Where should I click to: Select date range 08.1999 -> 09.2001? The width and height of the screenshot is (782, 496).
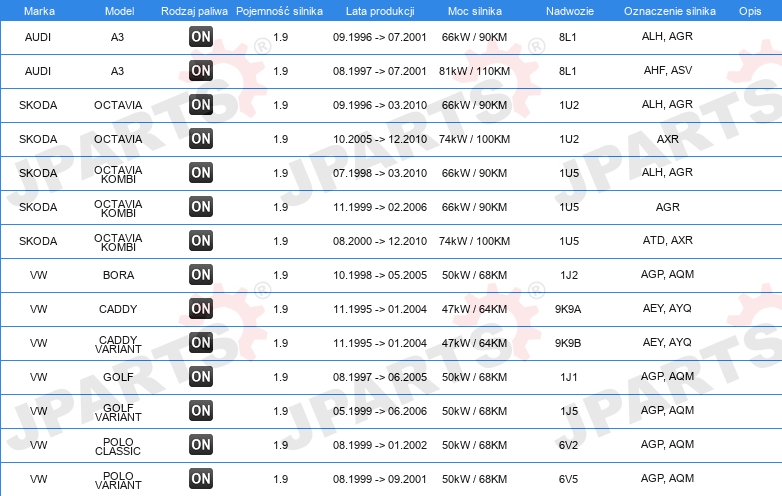[380, 479]
